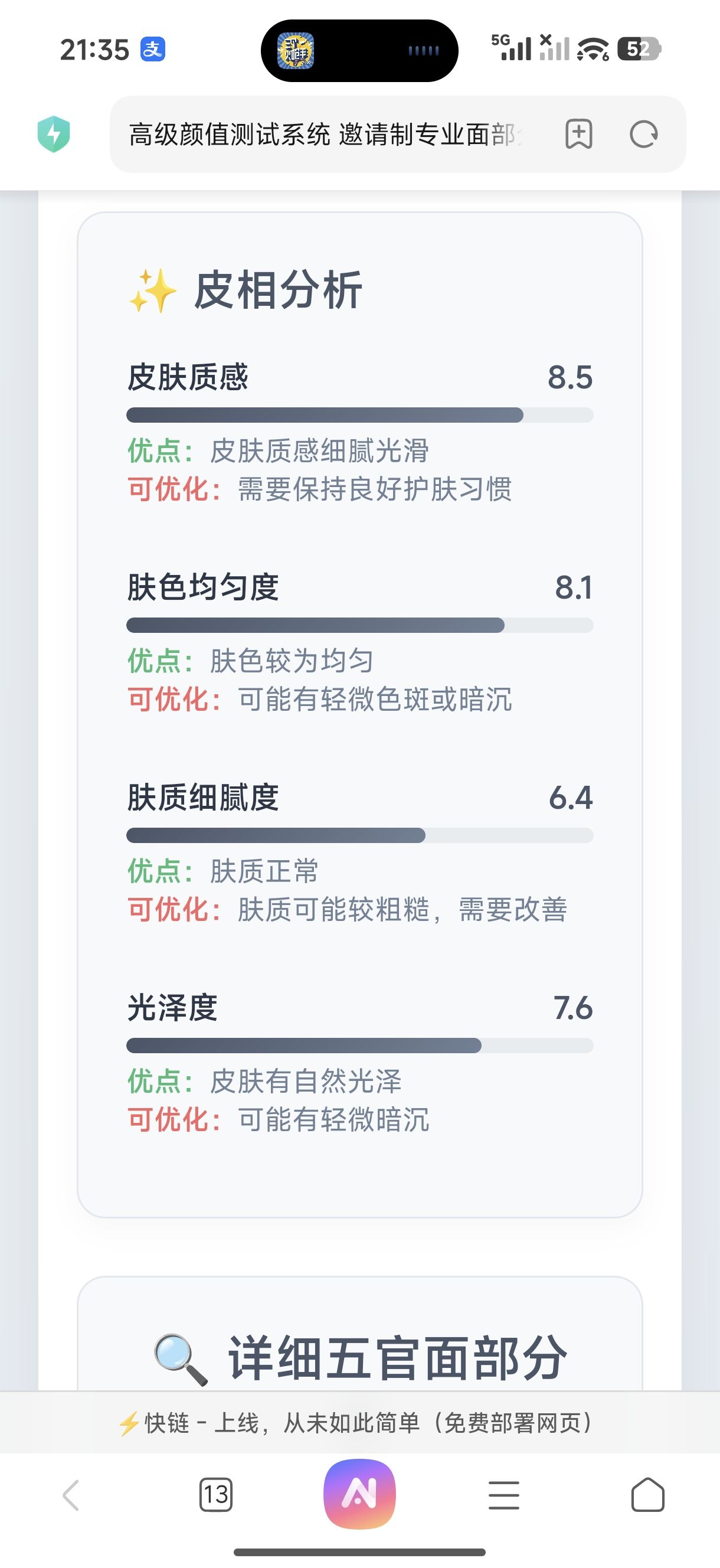Go back with left arrow
Image resolution: width=720 pixels, height=1568 pixels.
(71, 1495)
